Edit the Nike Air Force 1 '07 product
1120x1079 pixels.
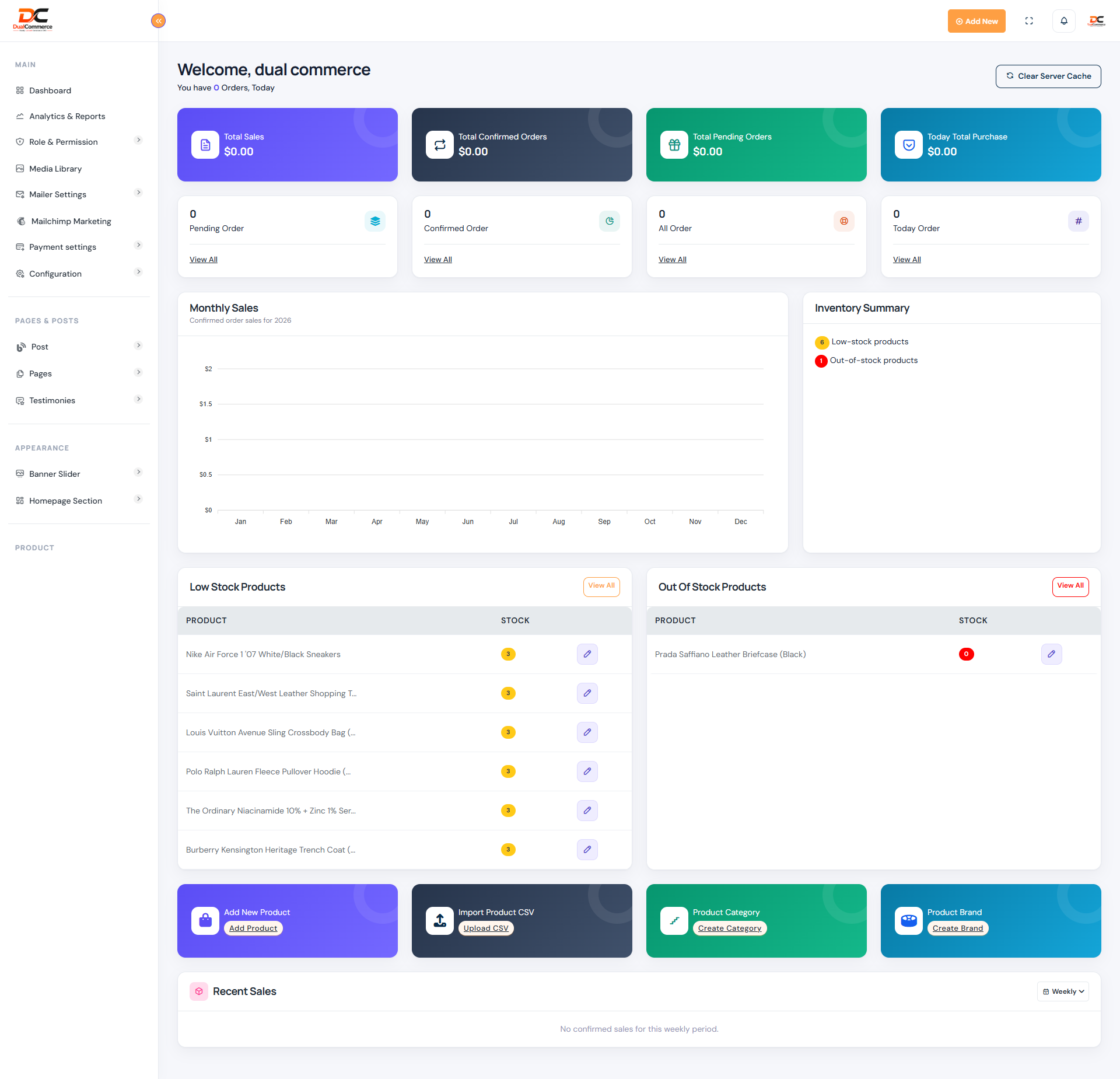pyautogui.click(x=587, y=654)
